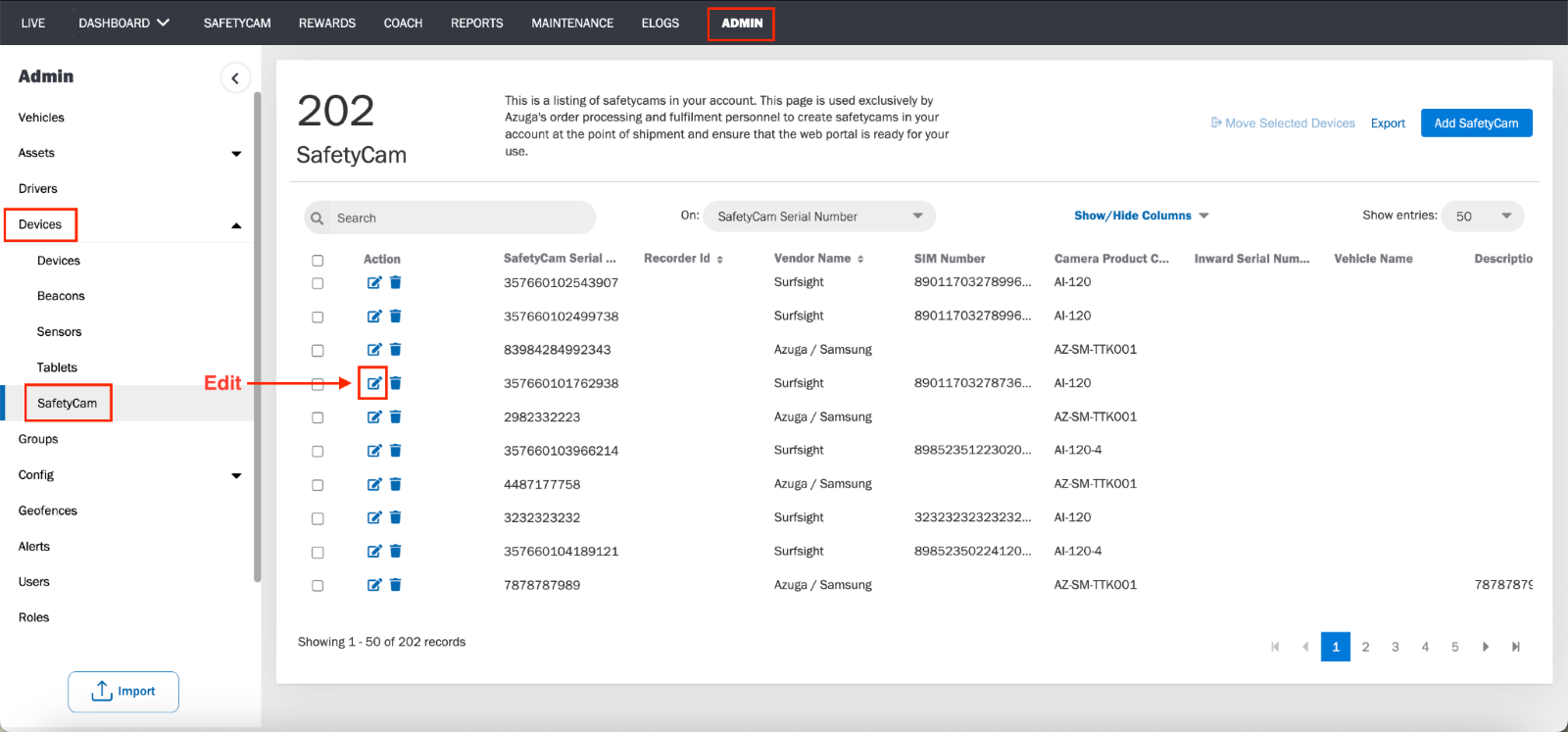
Task: Open the SafetyCam Serial Number search-field dropdown
Action: coord(819,217)
